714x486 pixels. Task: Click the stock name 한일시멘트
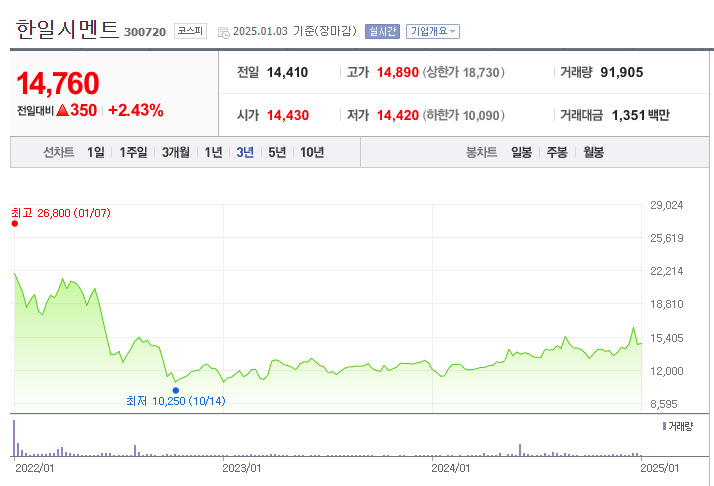(67, 30)
